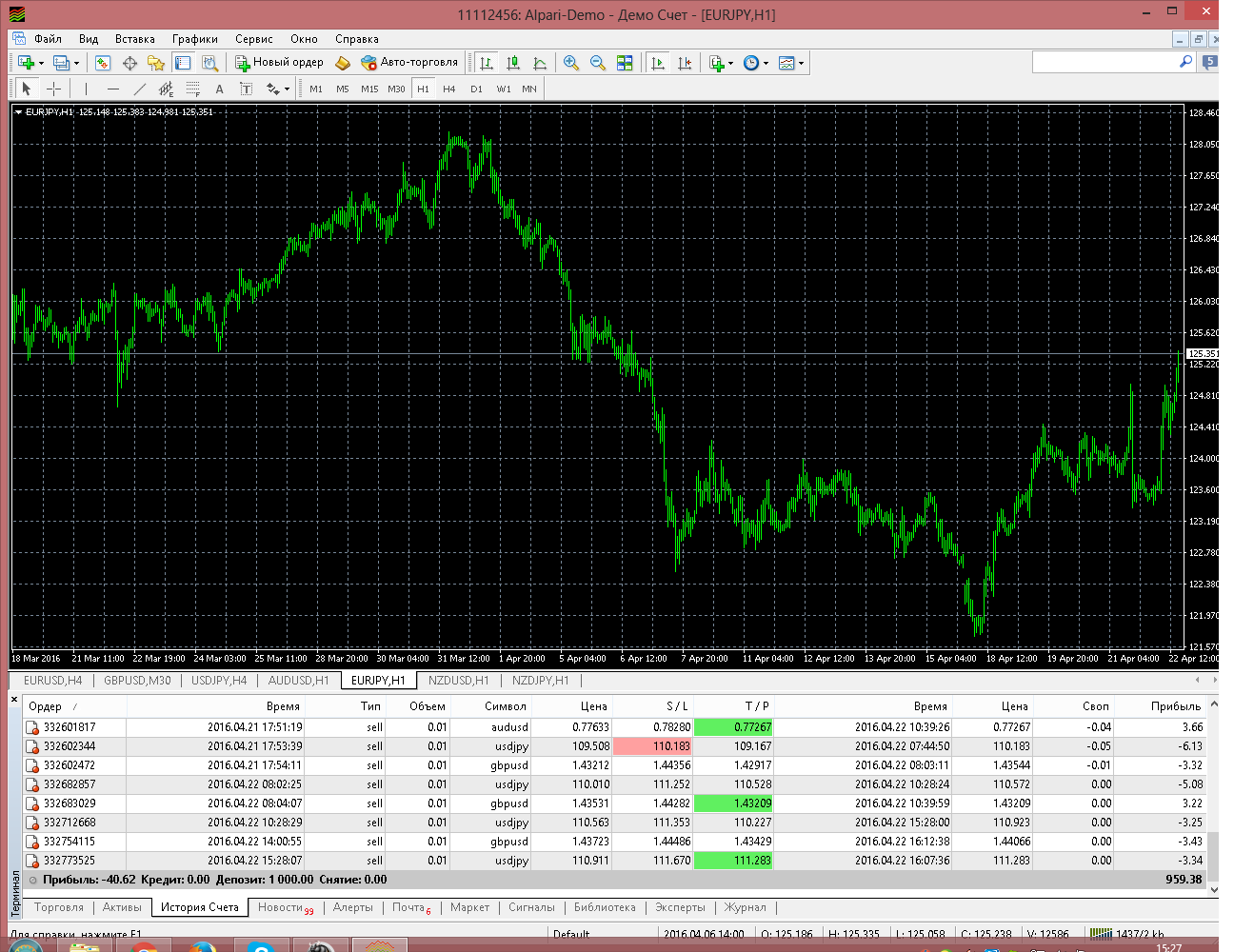
Task: Open the Market Watch toolbar icon
Action: coord(103,63)
